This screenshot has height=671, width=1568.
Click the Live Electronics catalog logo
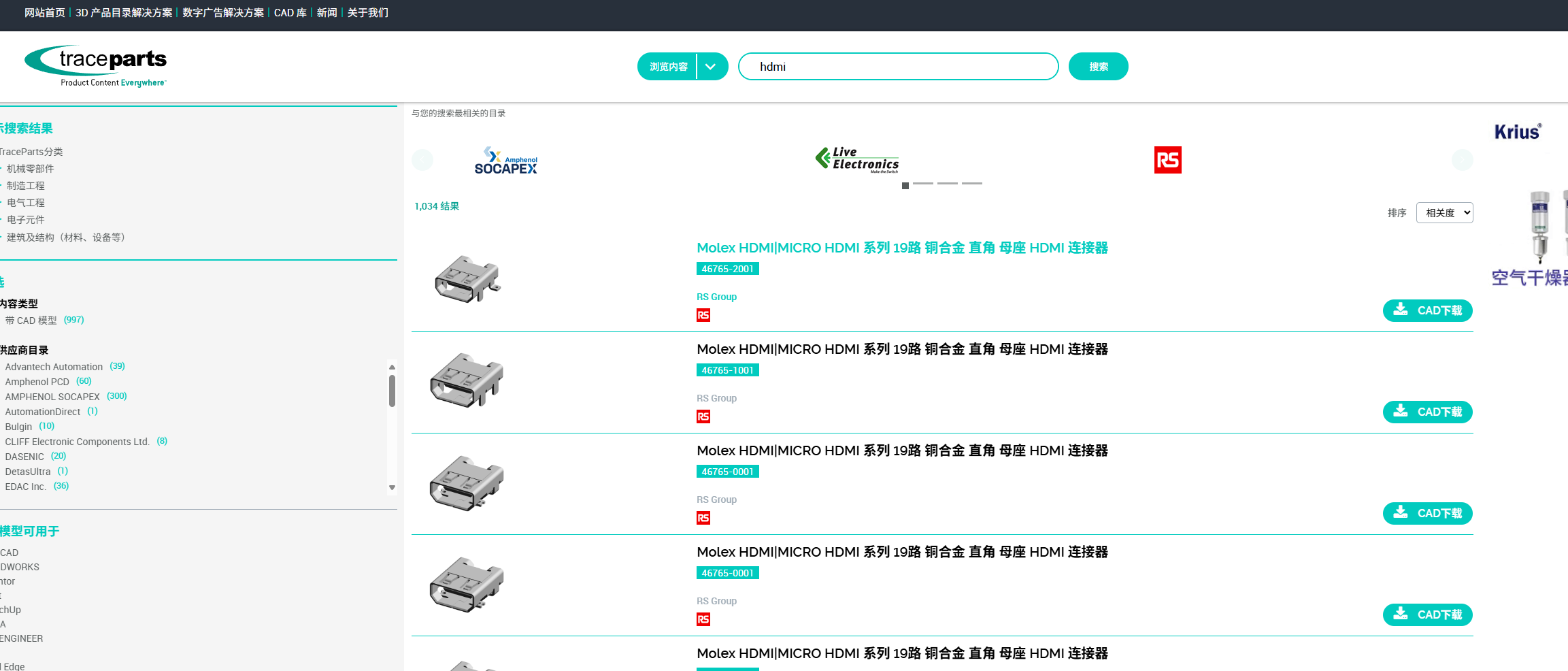(x=857, y=160)
